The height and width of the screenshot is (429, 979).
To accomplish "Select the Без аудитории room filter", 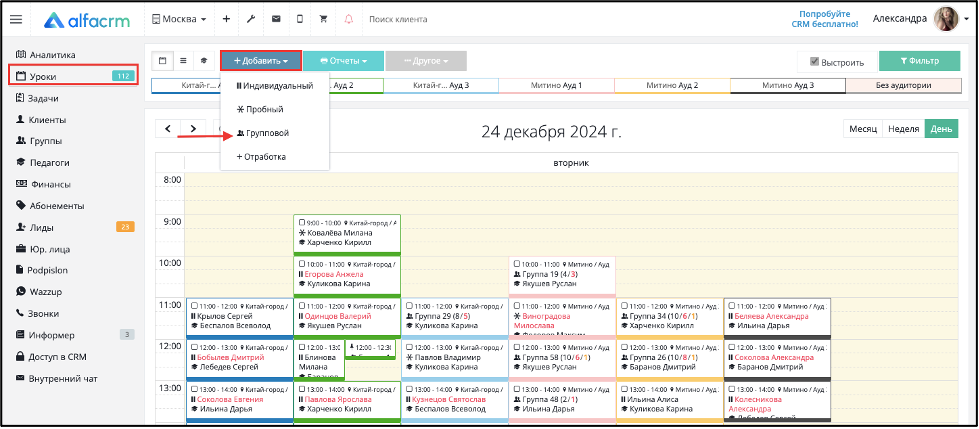I will pos(903,86).
